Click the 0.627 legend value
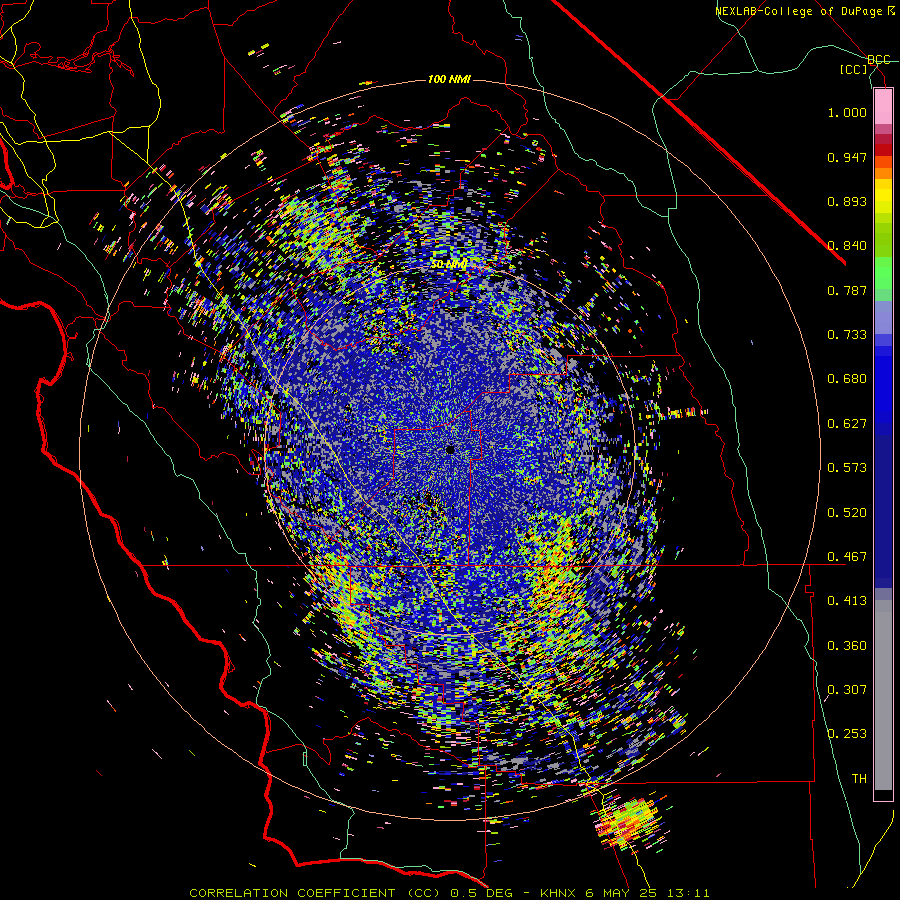The image size is (900, 900). point(847,424)
